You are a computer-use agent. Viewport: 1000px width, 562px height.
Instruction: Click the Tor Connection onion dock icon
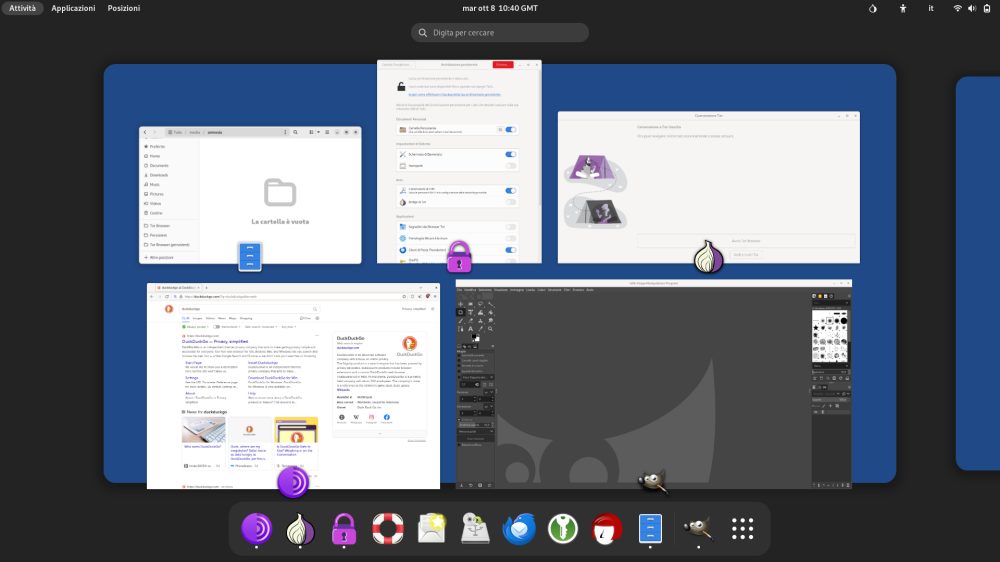(x=300, y=527)
